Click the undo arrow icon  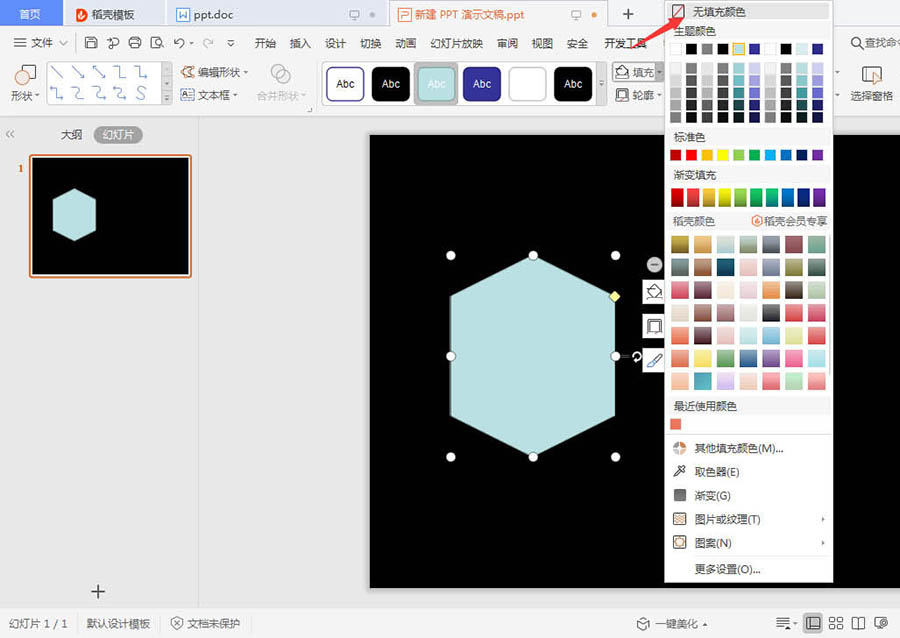click(179, 43)
